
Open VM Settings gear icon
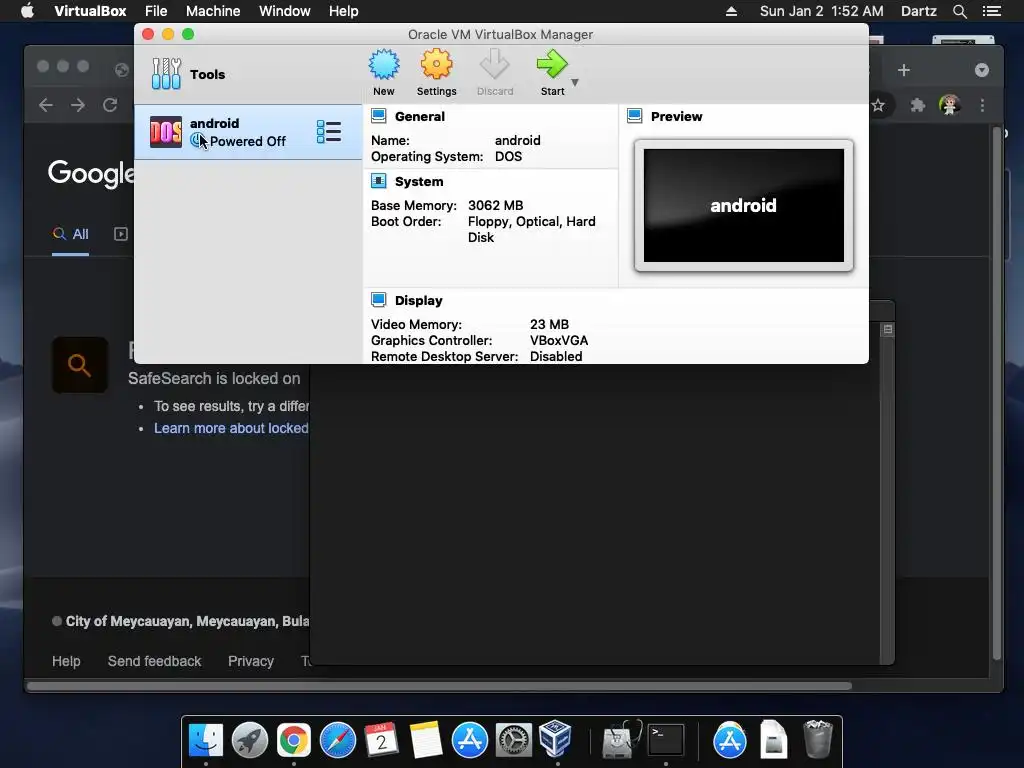[x=436, y=65]
